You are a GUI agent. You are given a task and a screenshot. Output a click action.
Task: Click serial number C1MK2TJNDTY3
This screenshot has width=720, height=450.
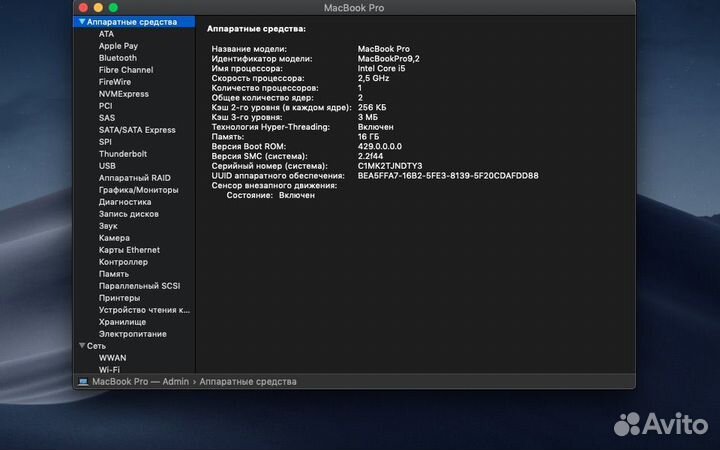click(x=390, y=166)
